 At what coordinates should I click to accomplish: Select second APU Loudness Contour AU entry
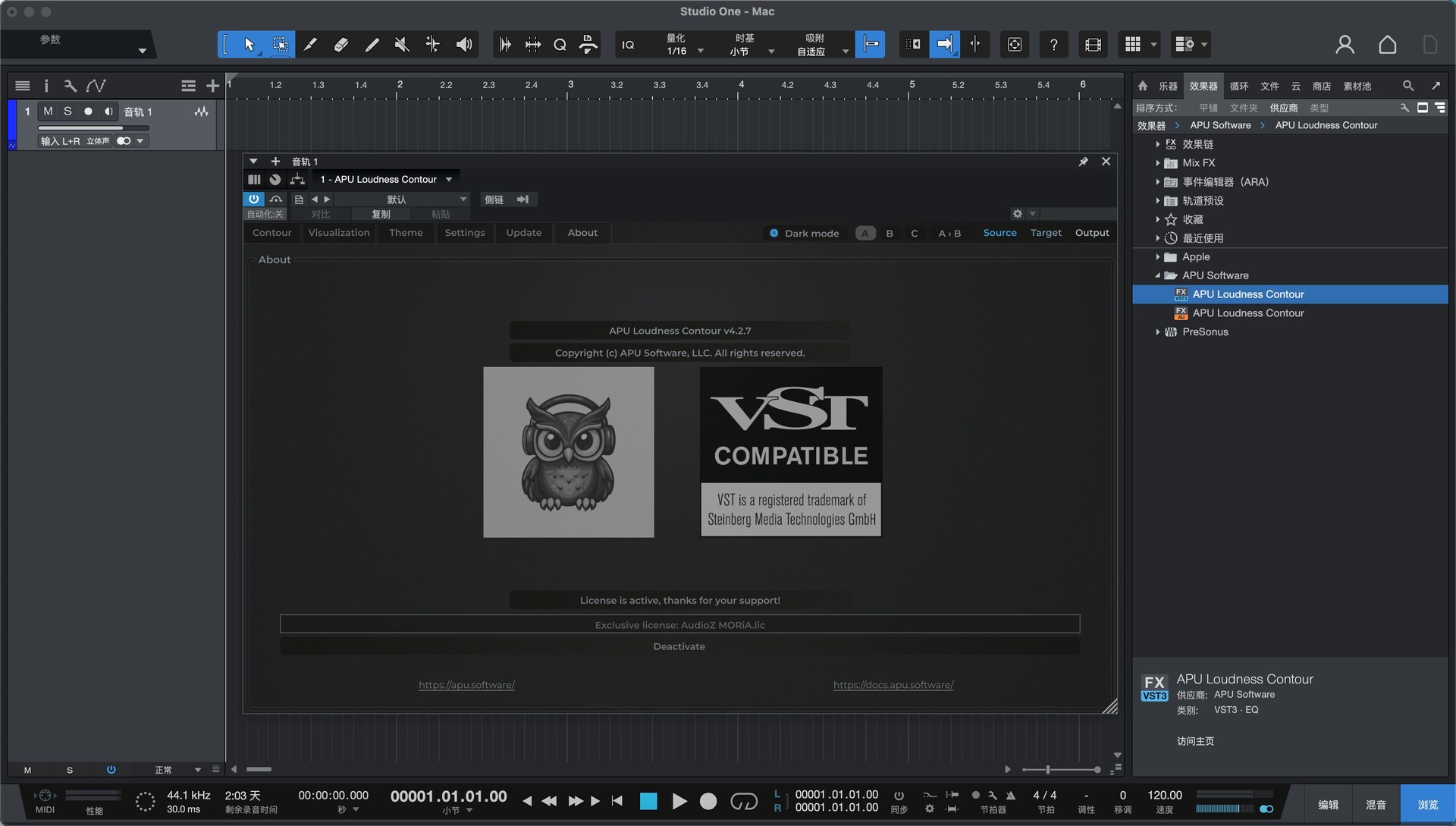point(1248,313)
